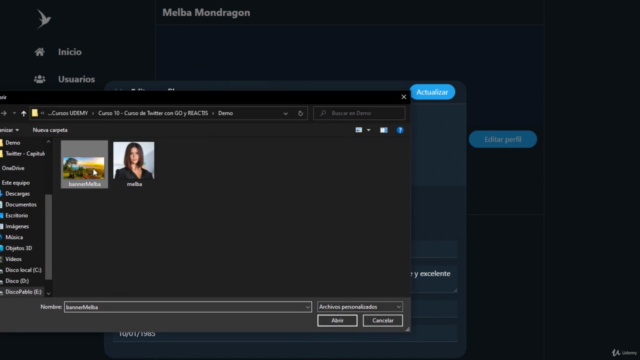The image size is (640, 360).
Task: Open Documentos in navigation pane
Action: 21,204
